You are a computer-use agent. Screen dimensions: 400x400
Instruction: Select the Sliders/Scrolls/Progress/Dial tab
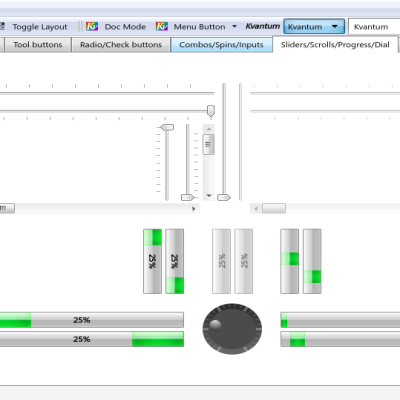tap(335, 45)
